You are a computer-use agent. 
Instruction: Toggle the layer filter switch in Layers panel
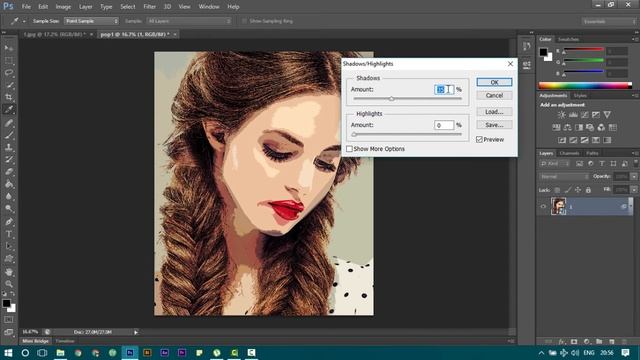(636, 163)
